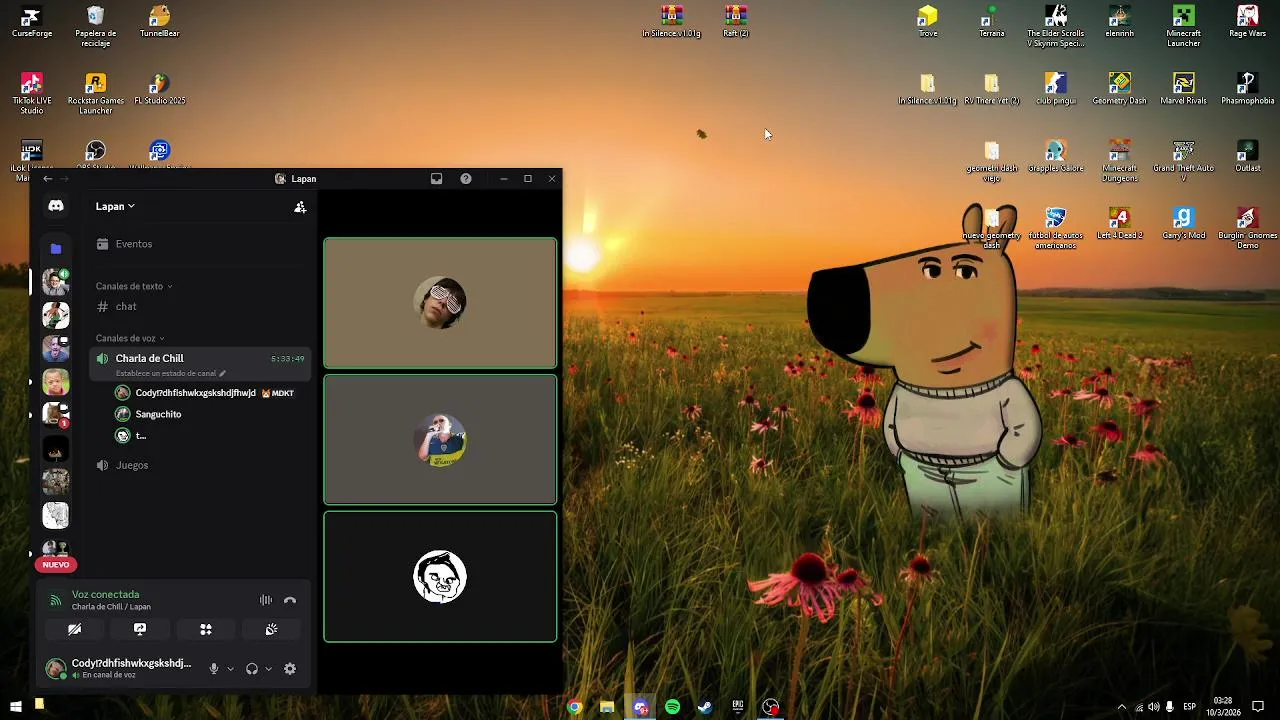Open the server folder icon in sidebar
This screenshot has height=720, width=1280.
click(x=56, y=248)
